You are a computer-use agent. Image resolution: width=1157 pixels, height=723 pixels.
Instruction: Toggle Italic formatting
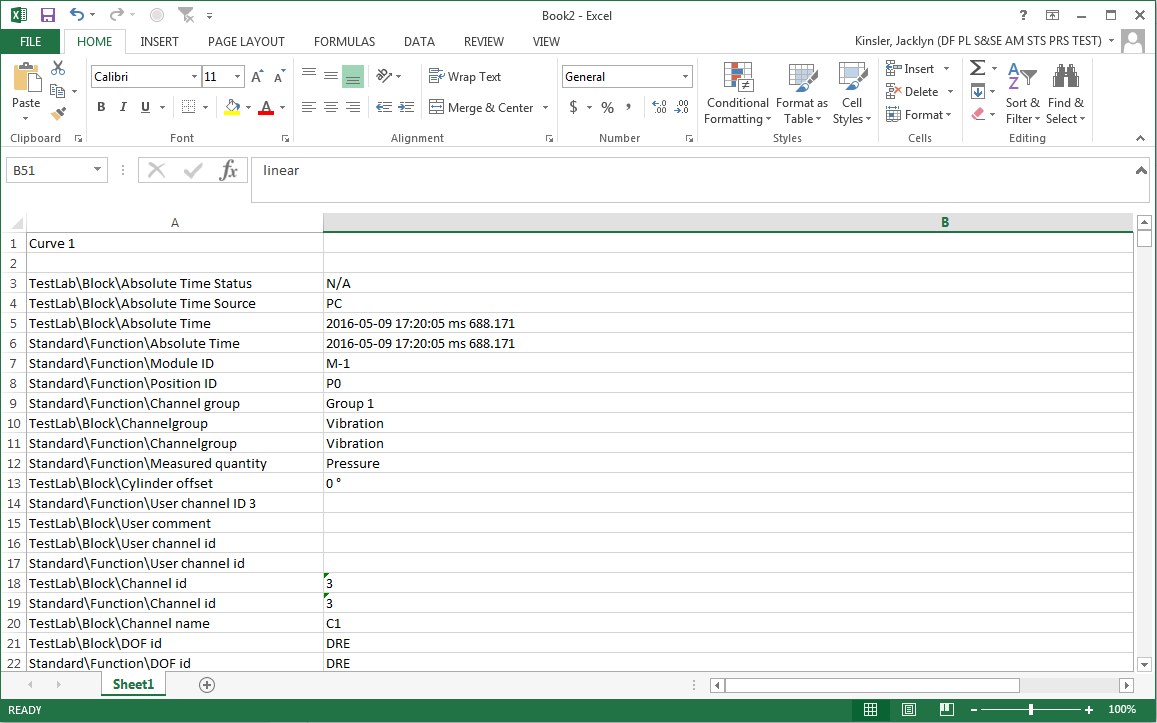click(x=123, y=107)
